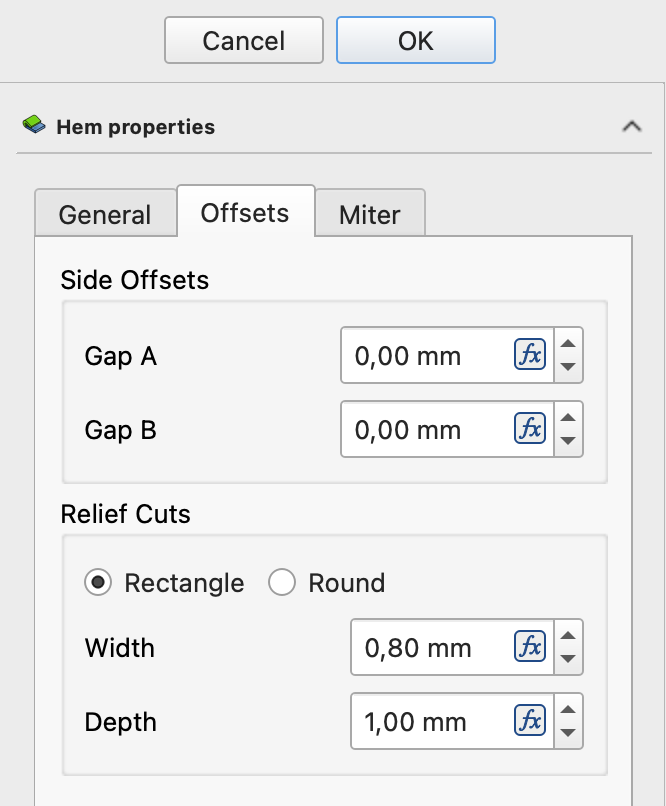
Task: Open expression editor for Width field
Action: 530,647
